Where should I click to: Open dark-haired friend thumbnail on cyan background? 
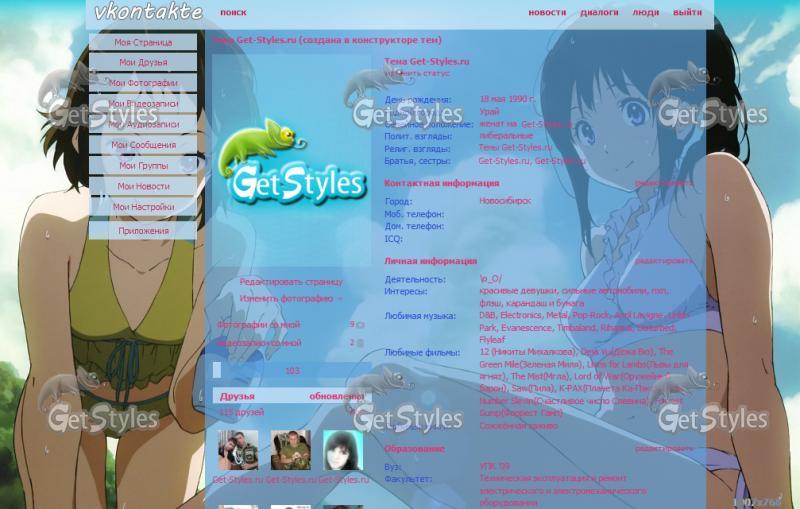(343, 450)
